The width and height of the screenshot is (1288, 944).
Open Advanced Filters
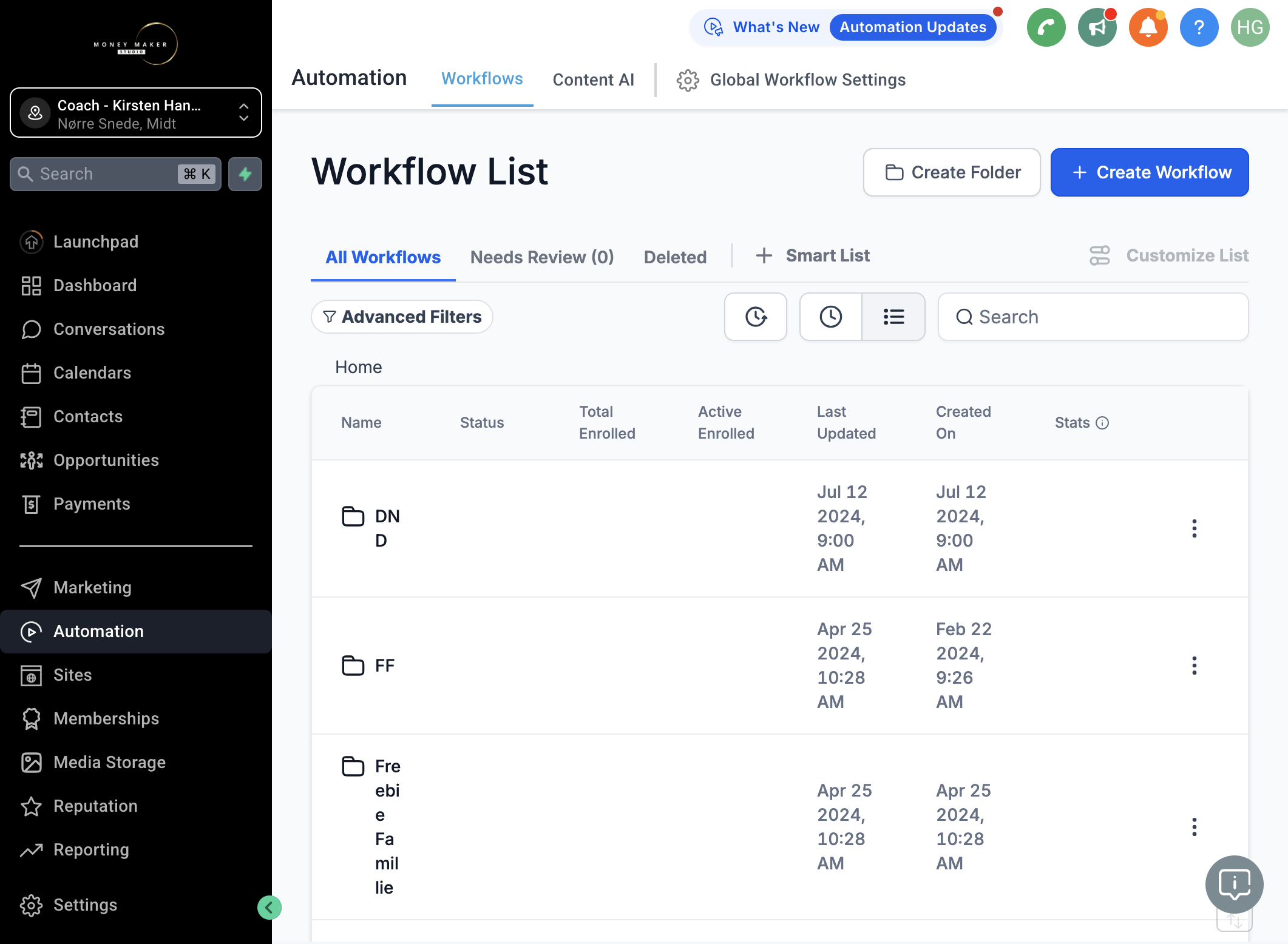402,317
